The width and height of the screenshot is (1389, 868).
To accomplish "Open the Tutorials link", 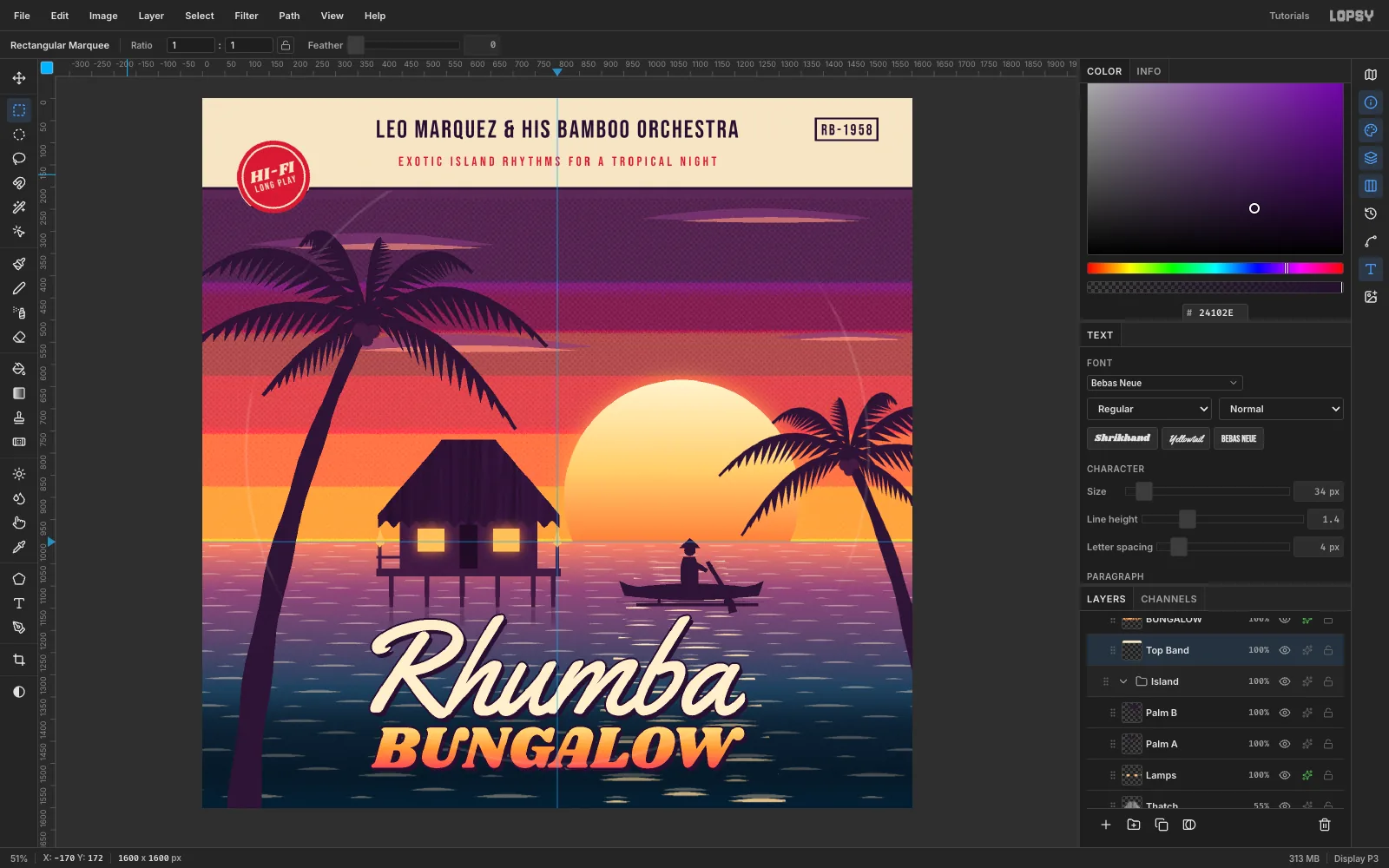I will 1289,16.
